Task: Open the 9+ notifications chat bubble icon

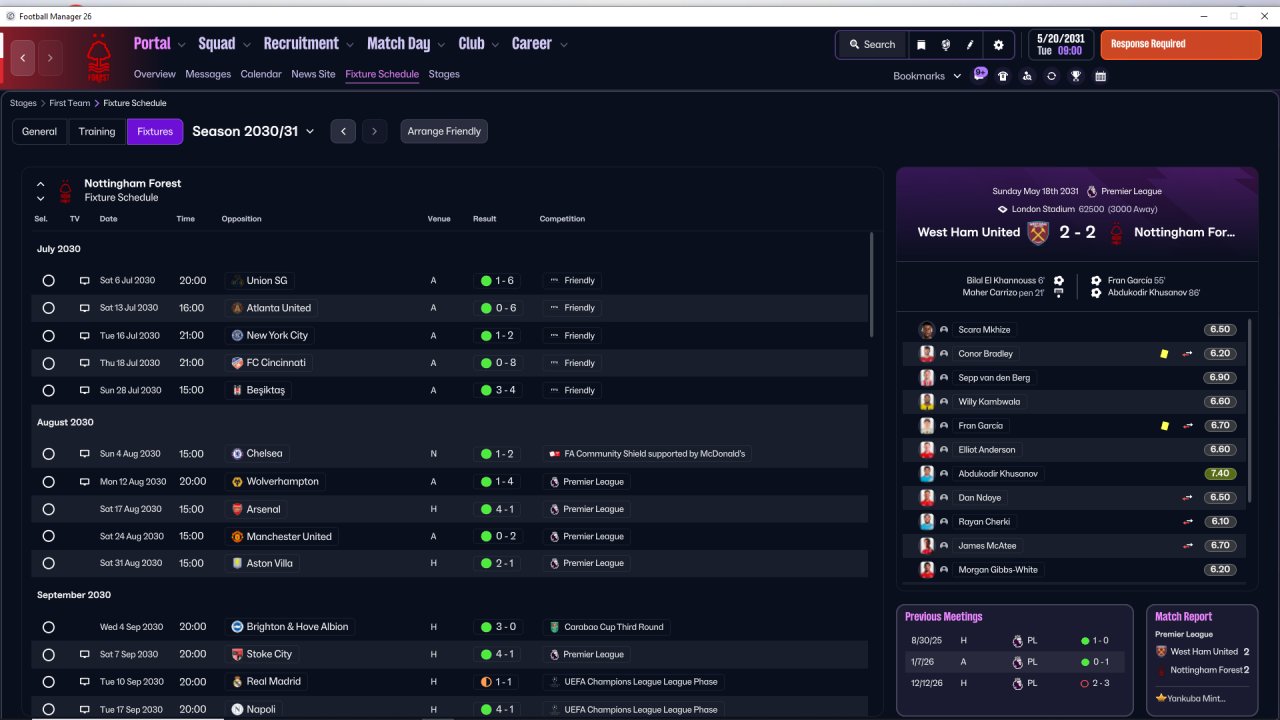Action: click(x=980, y=74)
